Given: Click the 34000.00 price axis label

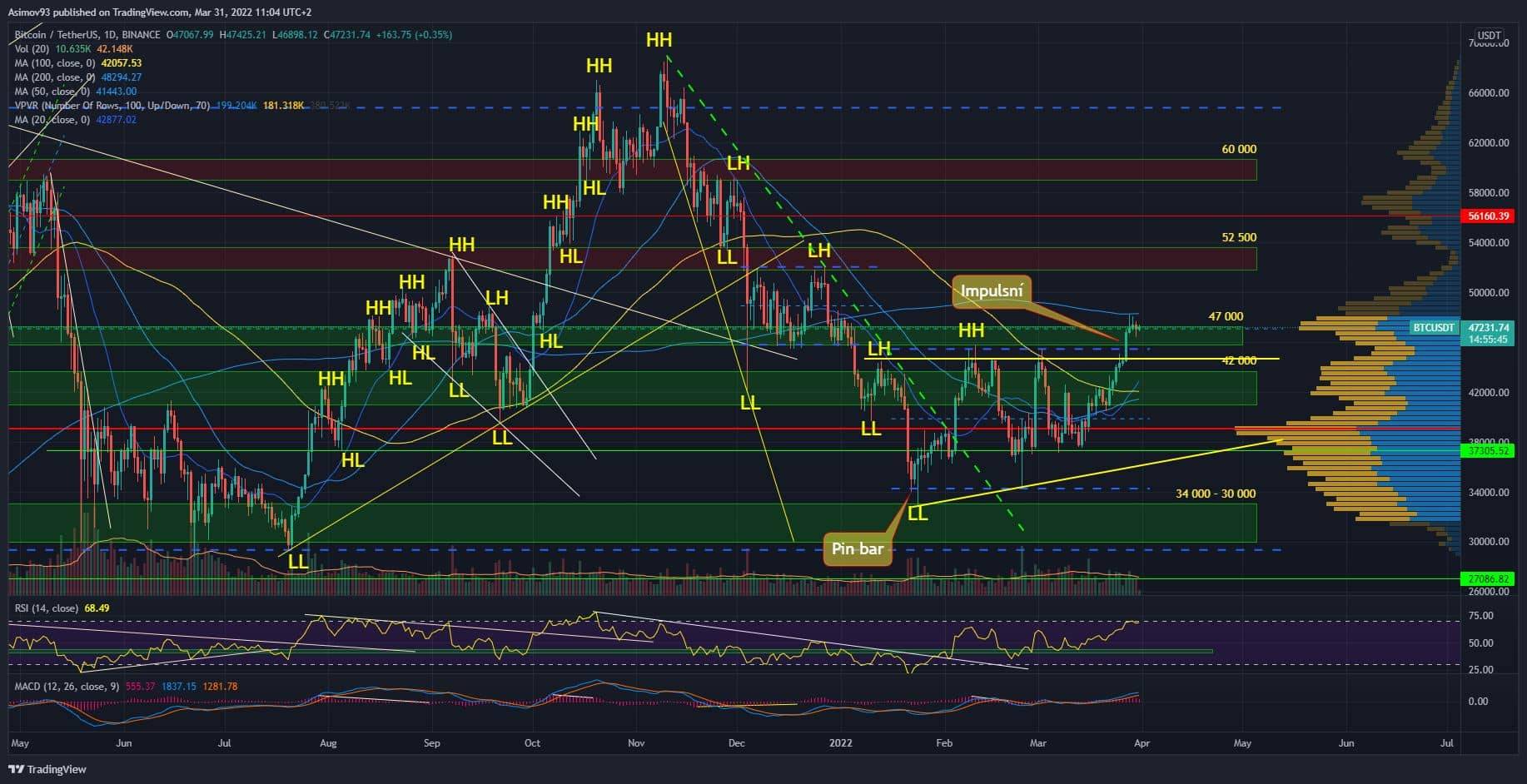Looking at the screenshot, I should click(x=1489, y=493).
